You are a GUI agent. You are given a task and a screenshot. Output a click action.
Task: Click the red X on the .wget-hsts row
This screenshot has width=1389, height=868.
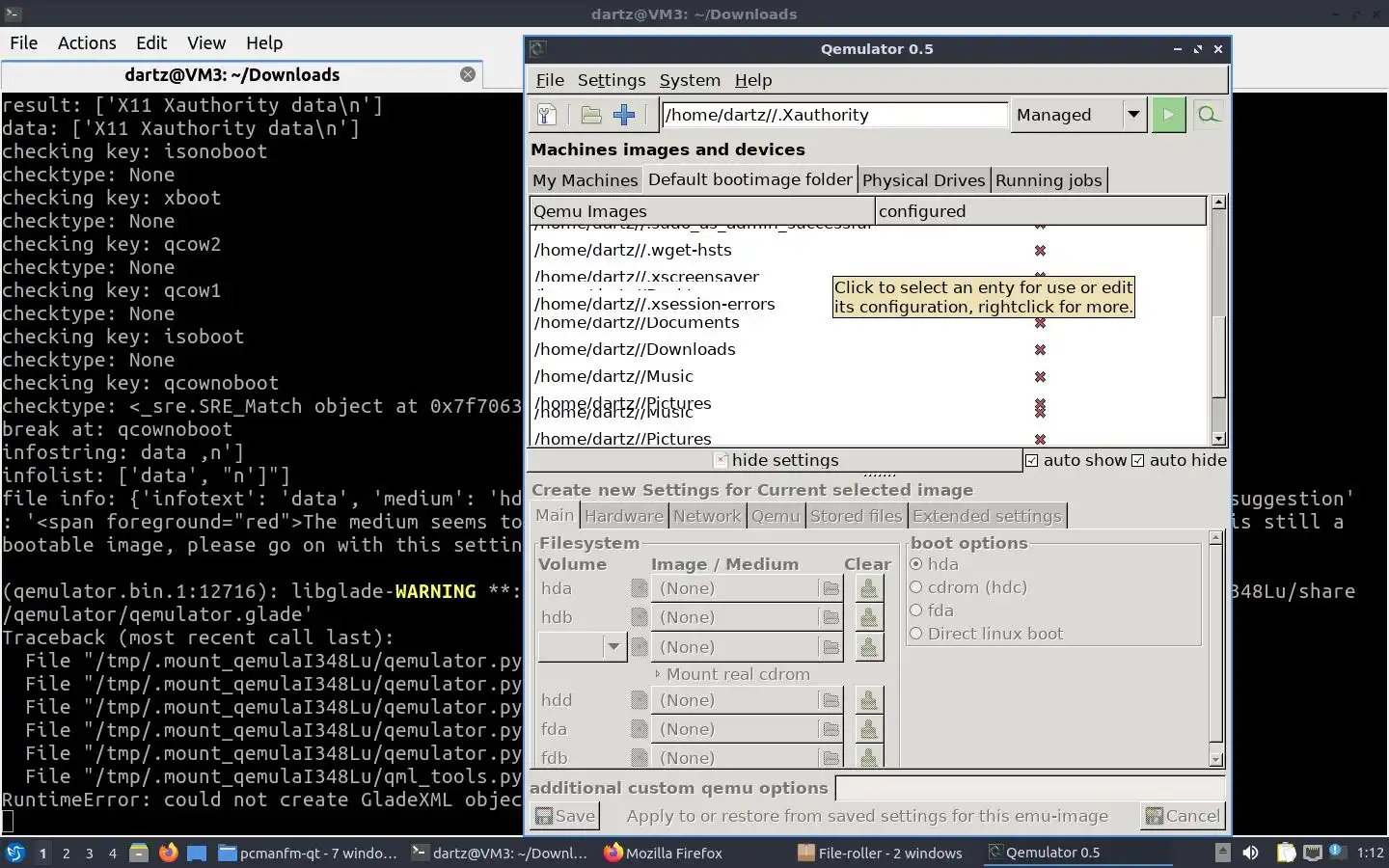[1040, 251]
